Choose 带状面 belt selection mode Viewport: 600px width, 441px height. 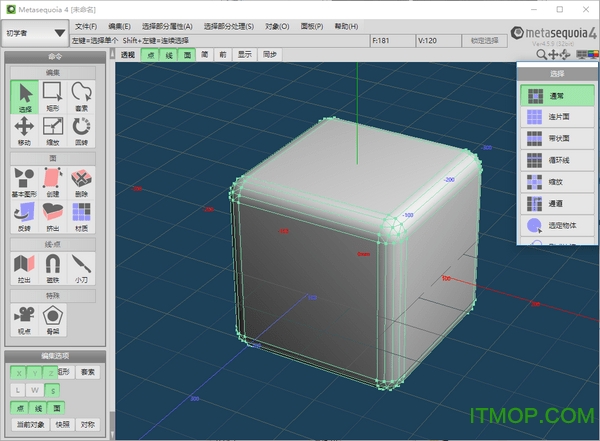(x=557, y=139)
